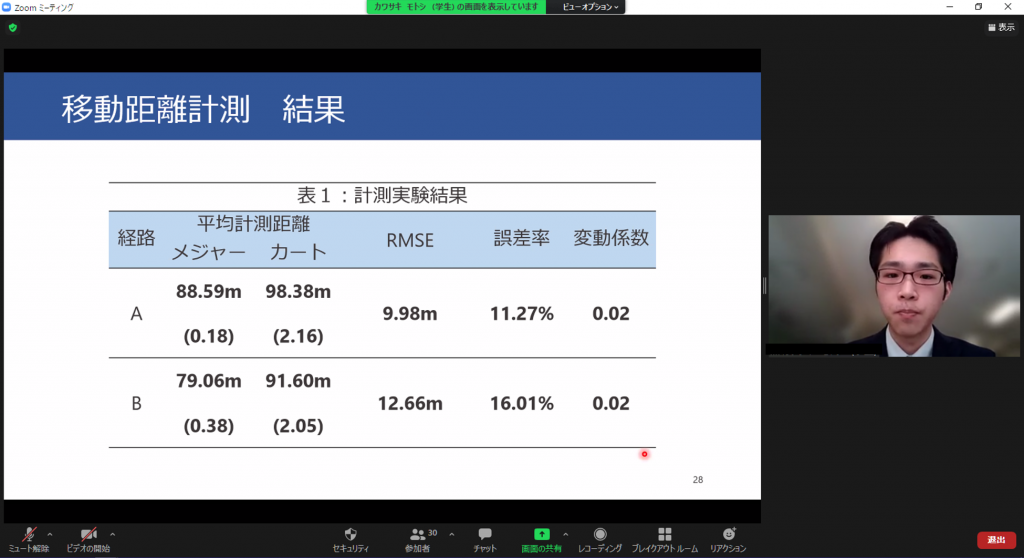The height and width of the screenshot is (558, 1024).
Task: Click the divider handle beside video panel
Action: (x=764, y=286)
